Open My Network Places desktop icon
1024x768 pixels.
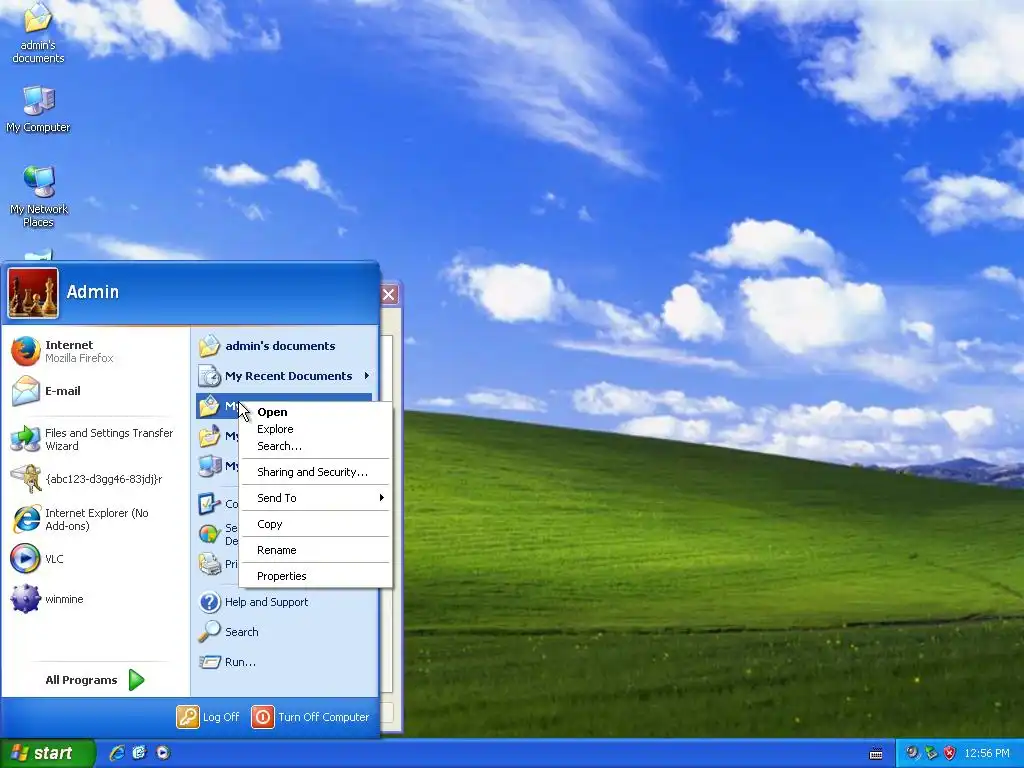point(39,196)
